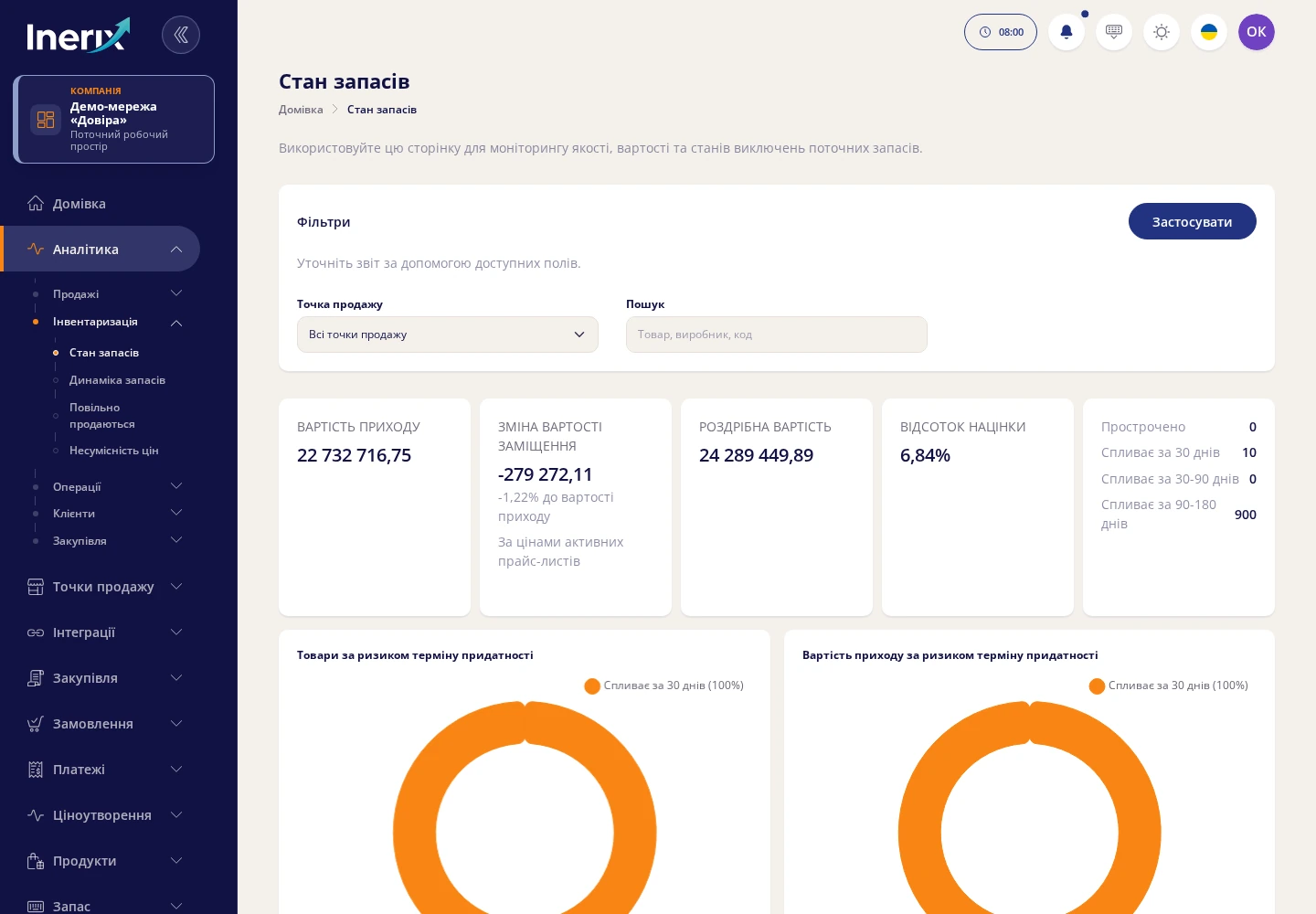Screen dimensions: 1316x914
Task: Expand the Продажі submenu
Action: tap(176, 293)
